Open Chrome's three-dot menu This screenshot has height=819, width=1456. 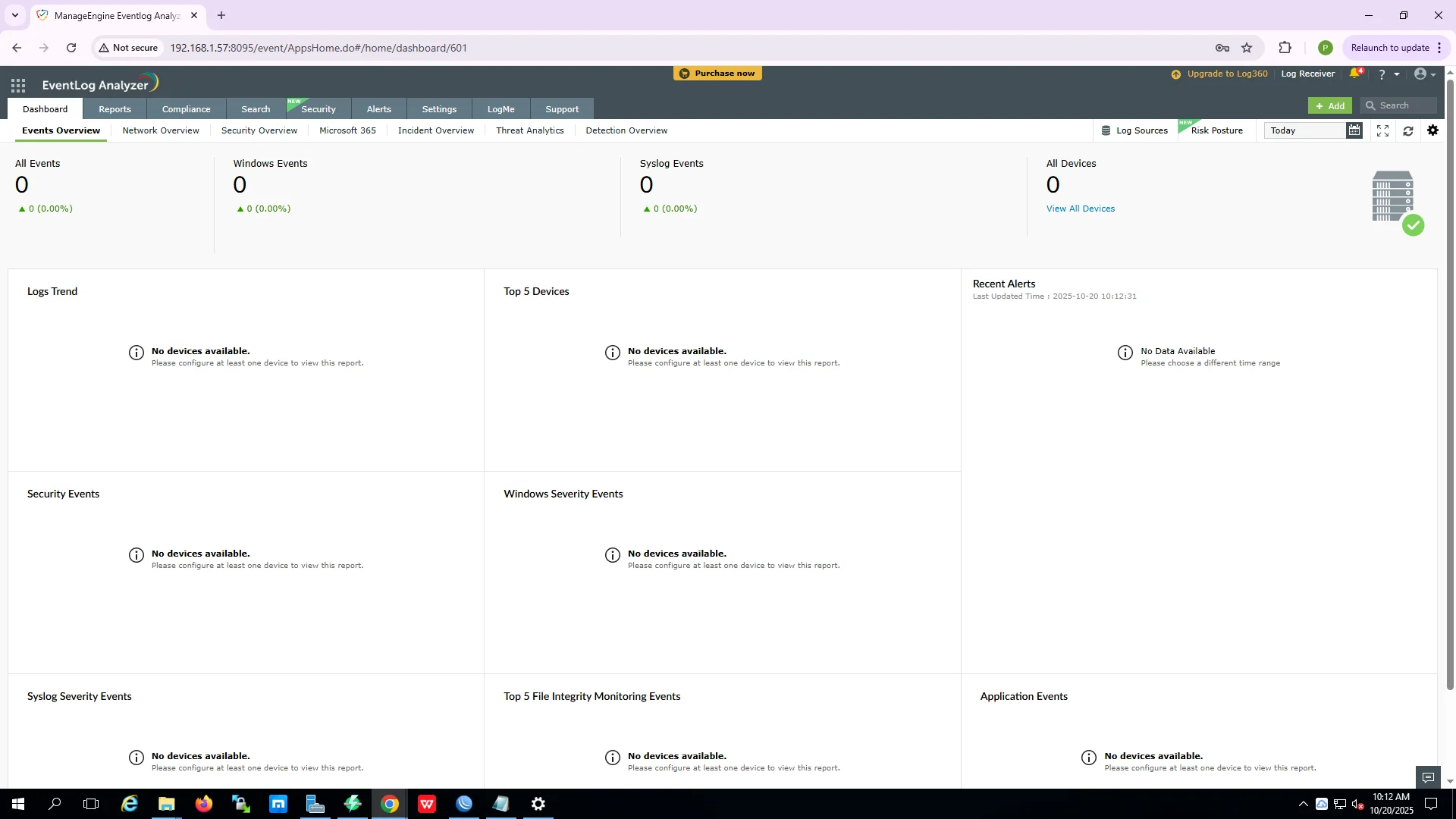[1439, 48]
